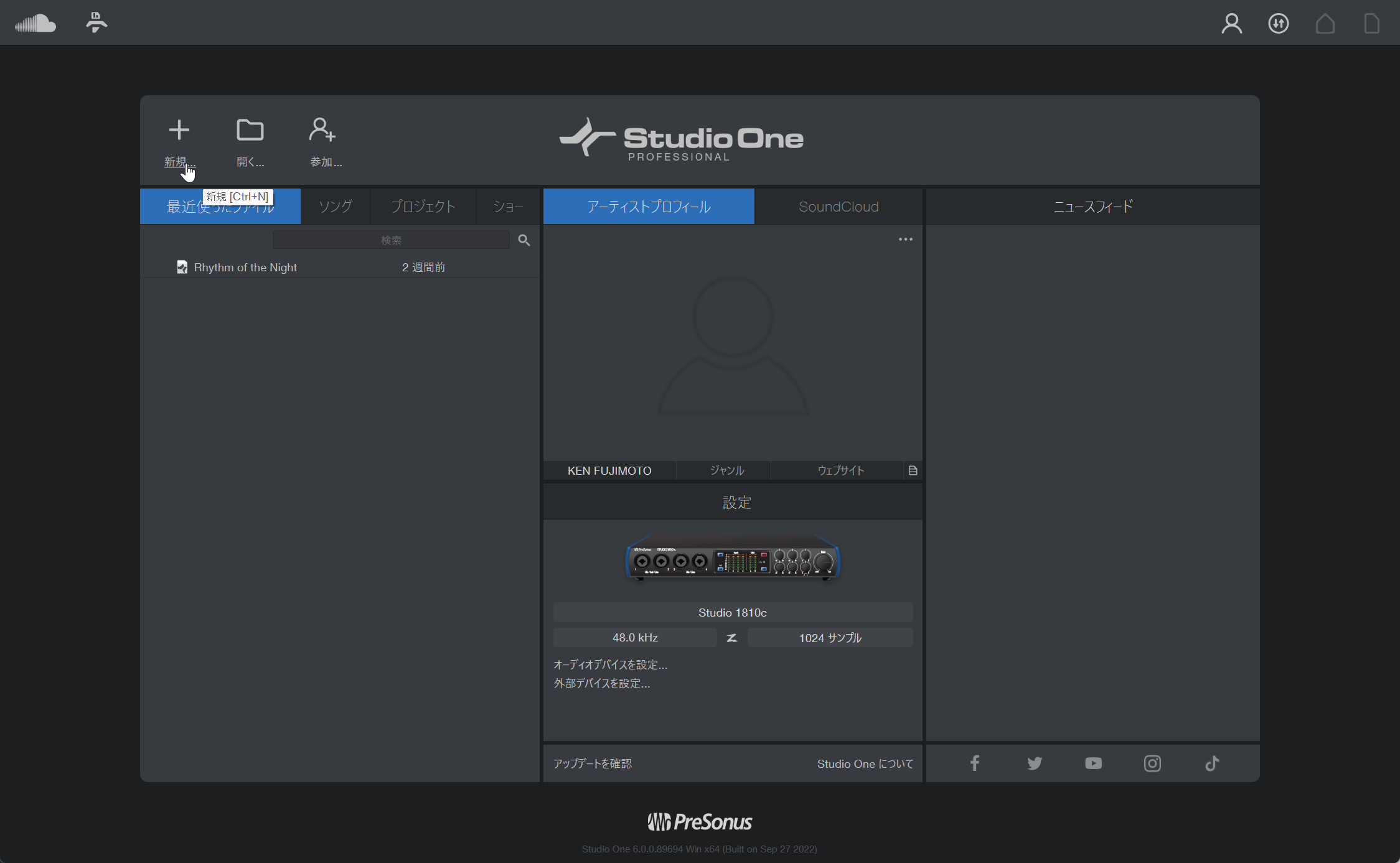The image size is (1400, 863).
Task: Open the 1024 samples buffer size selector
Action: click(x=830, y=638)
